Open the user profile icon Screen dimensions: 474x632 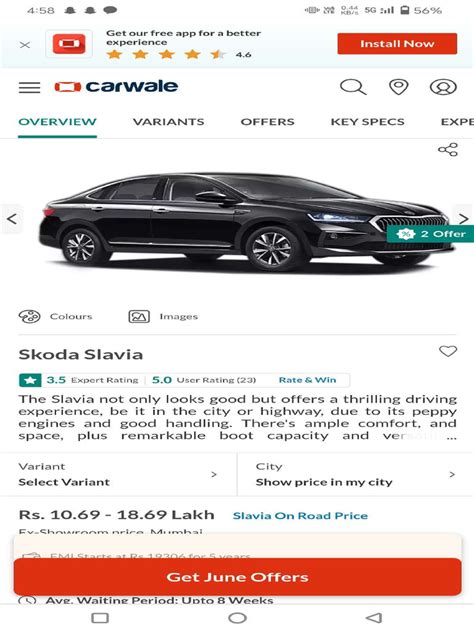(x=443, y=87)
